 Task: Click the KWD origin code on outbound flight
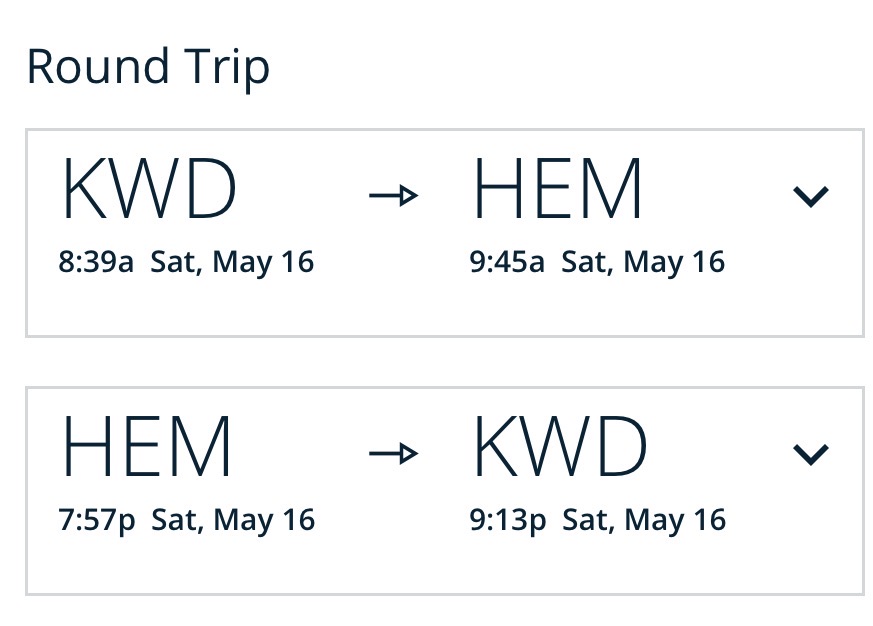coord(149,190)
